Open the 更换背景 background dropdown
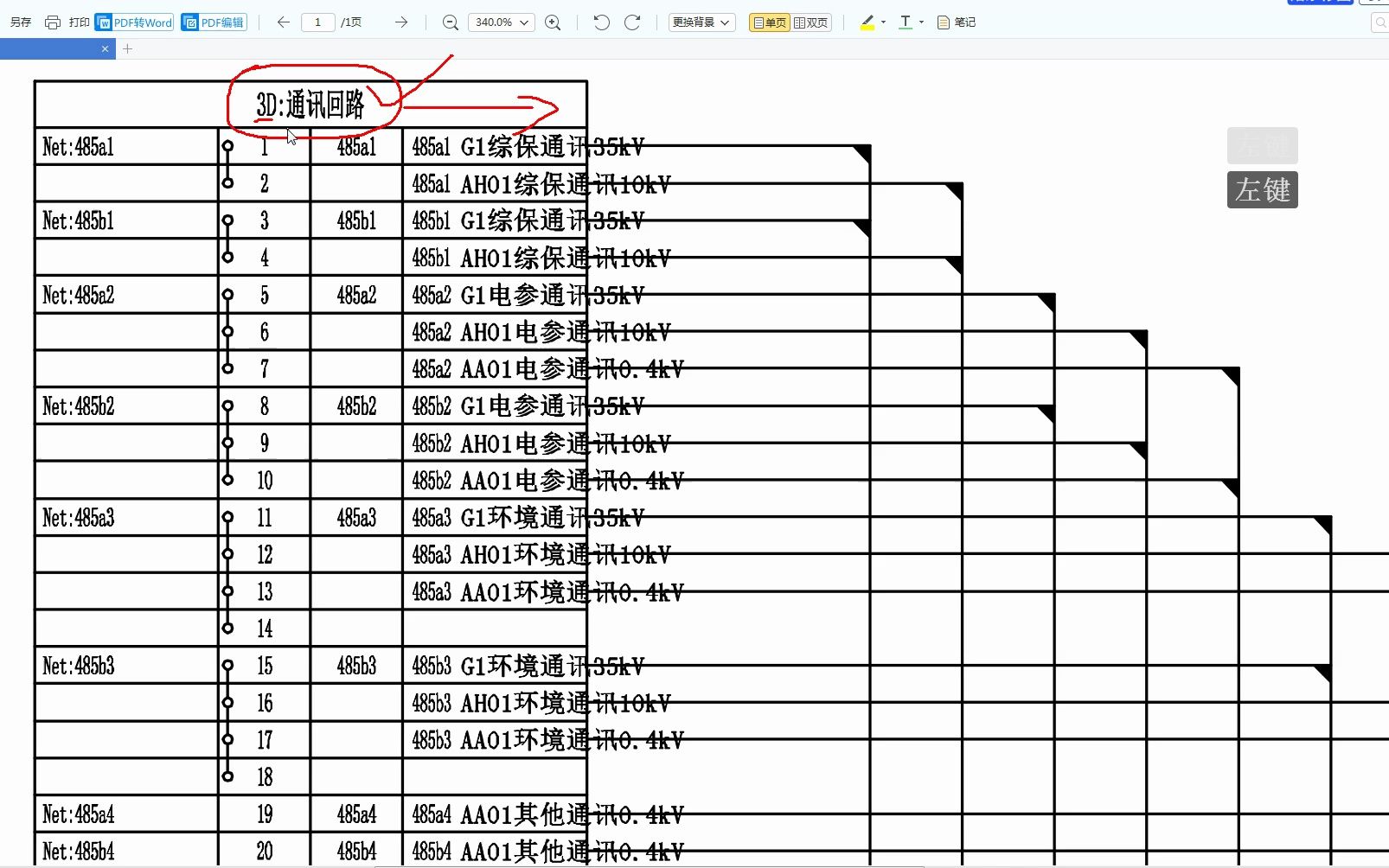The width and height of the screenshot is (1389, 868). 701,22
